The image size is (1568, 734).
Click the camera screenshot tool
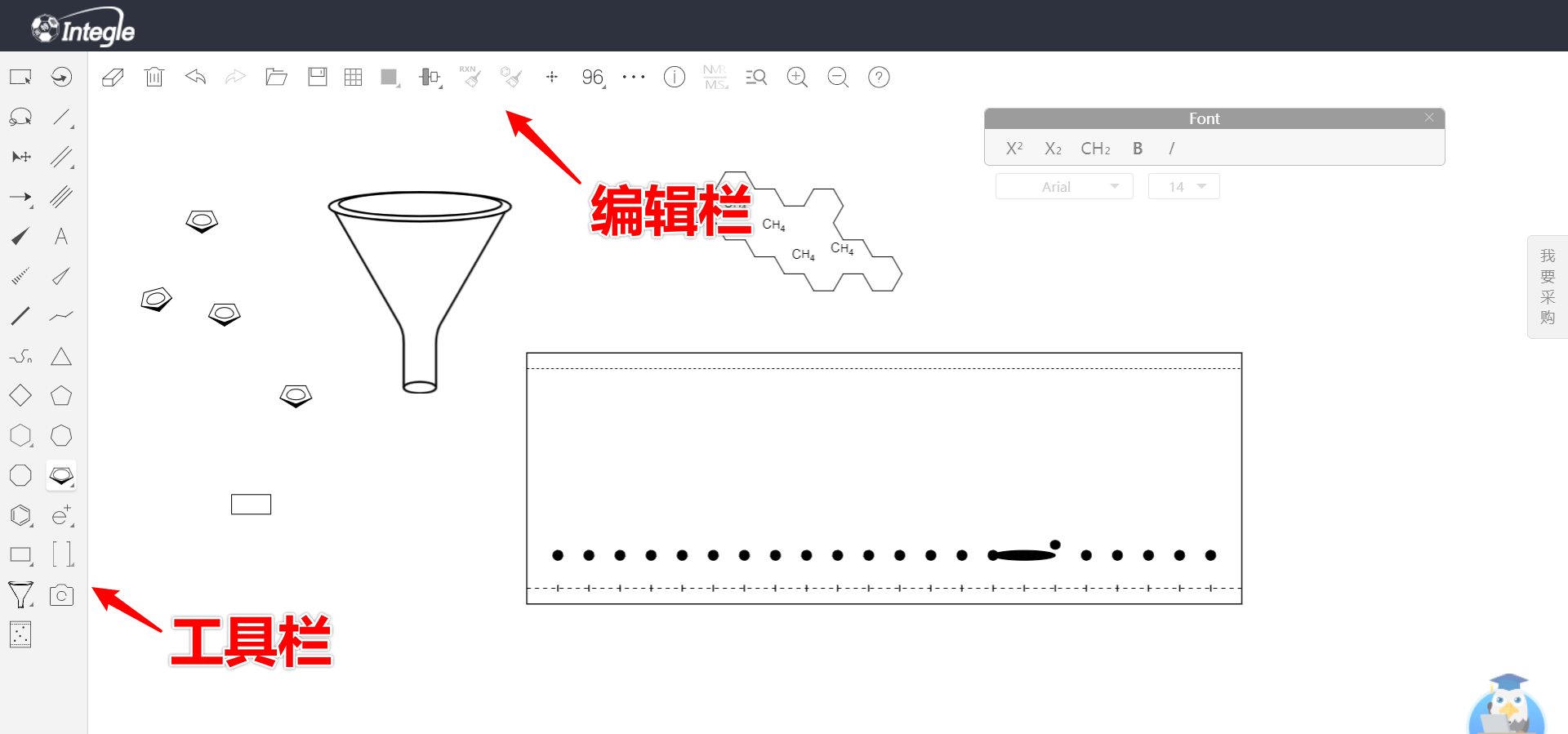61,595
